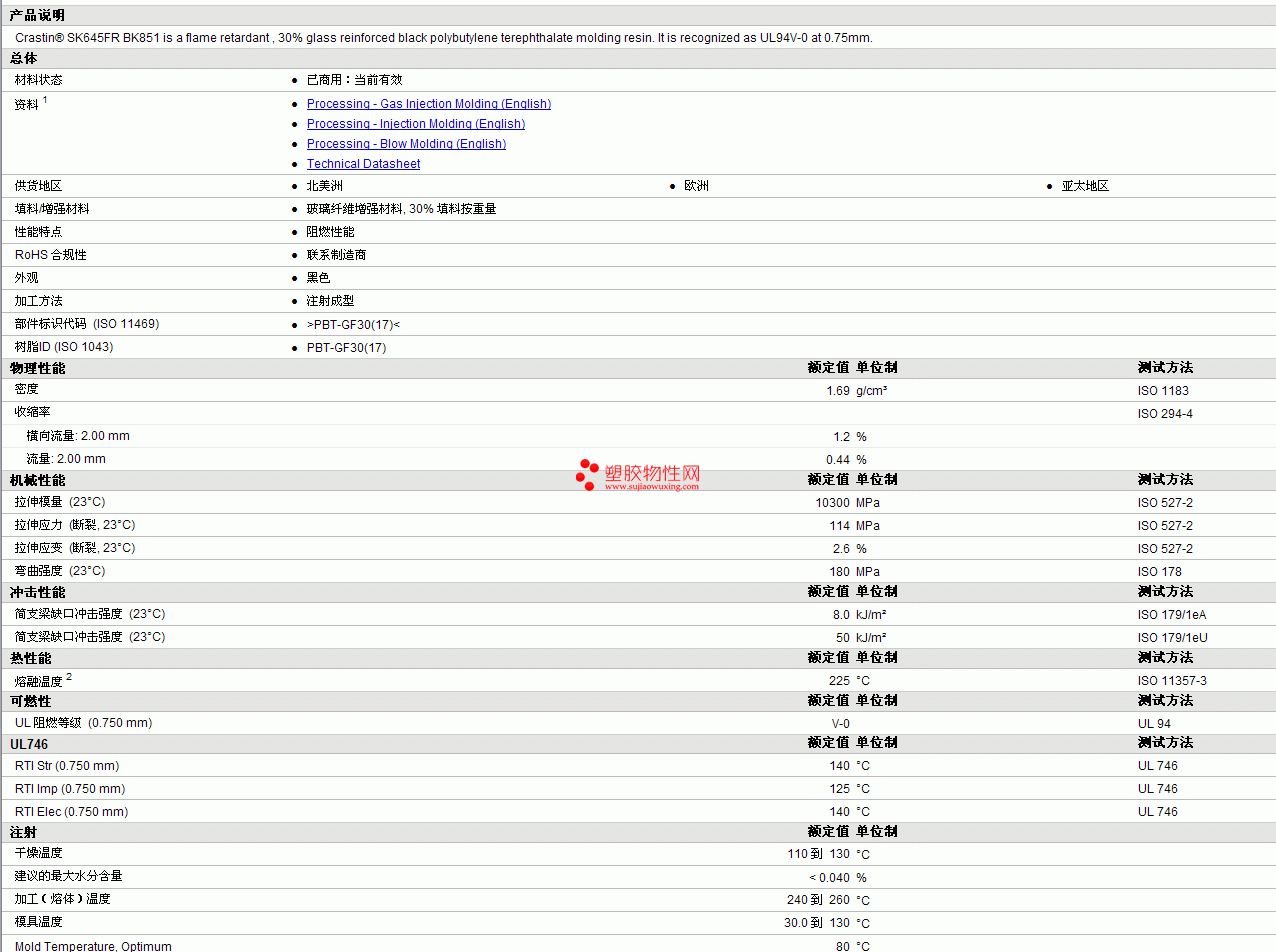Screen dimensions: 1276x952
Task: Click the 黑色 appearance value
Action: pyautogui.click(x=318, y=278)
